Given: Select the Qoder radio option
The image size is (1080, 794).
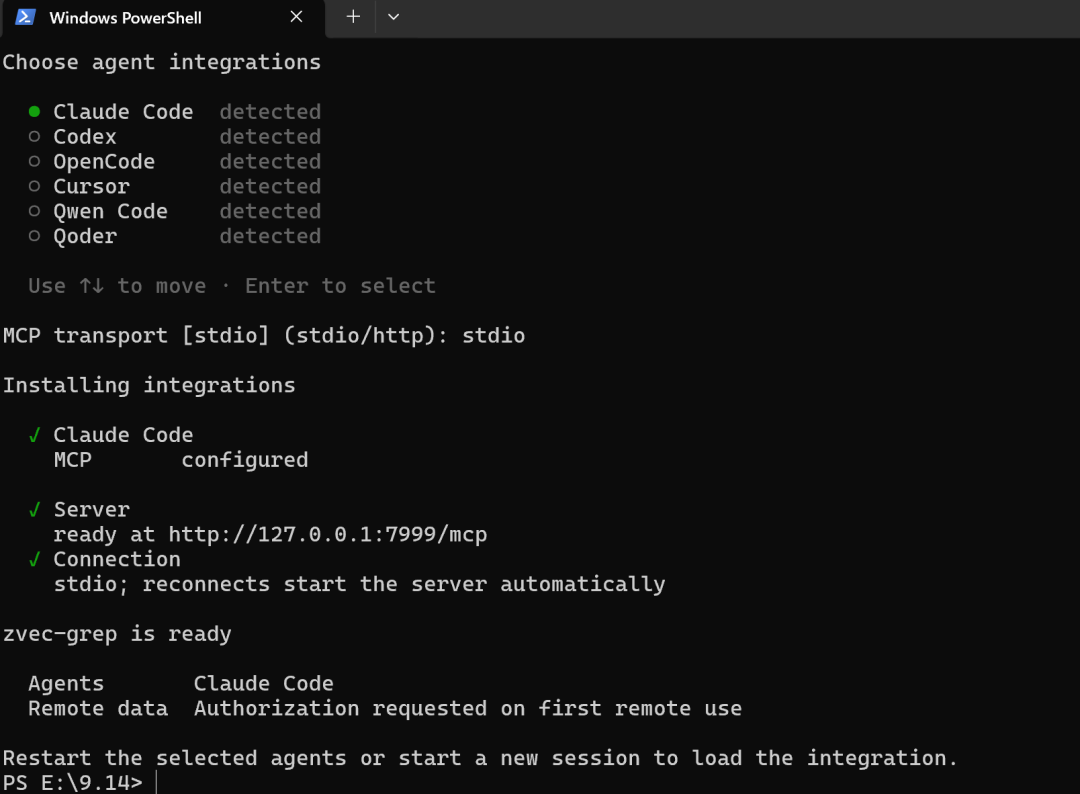Looking at the screenshot, I should tap(34, 236).
